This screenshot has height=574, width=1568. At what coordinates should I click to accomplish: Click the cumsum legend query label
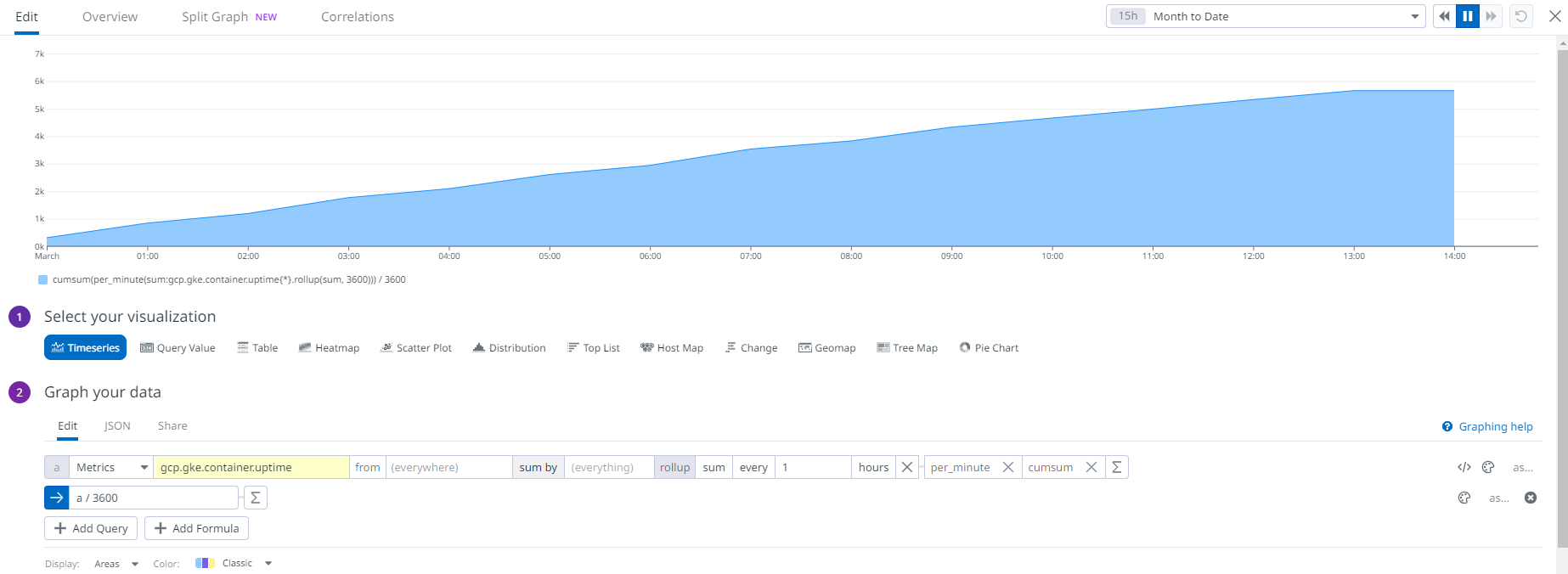[229, 279]
